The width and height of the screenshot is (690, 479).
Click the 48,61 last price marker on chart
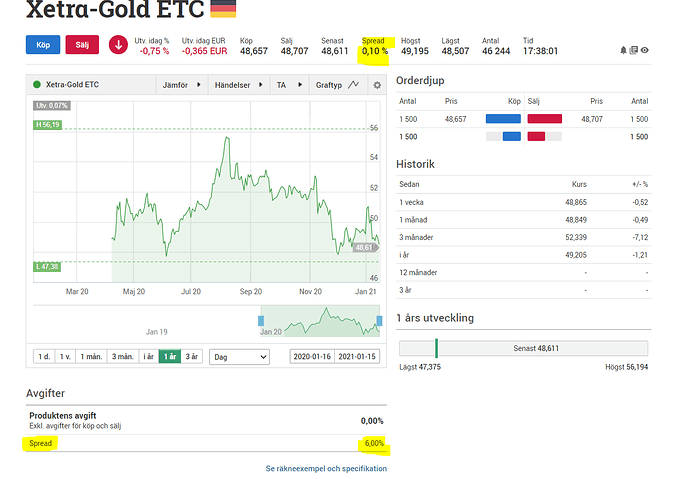(365, 248)
